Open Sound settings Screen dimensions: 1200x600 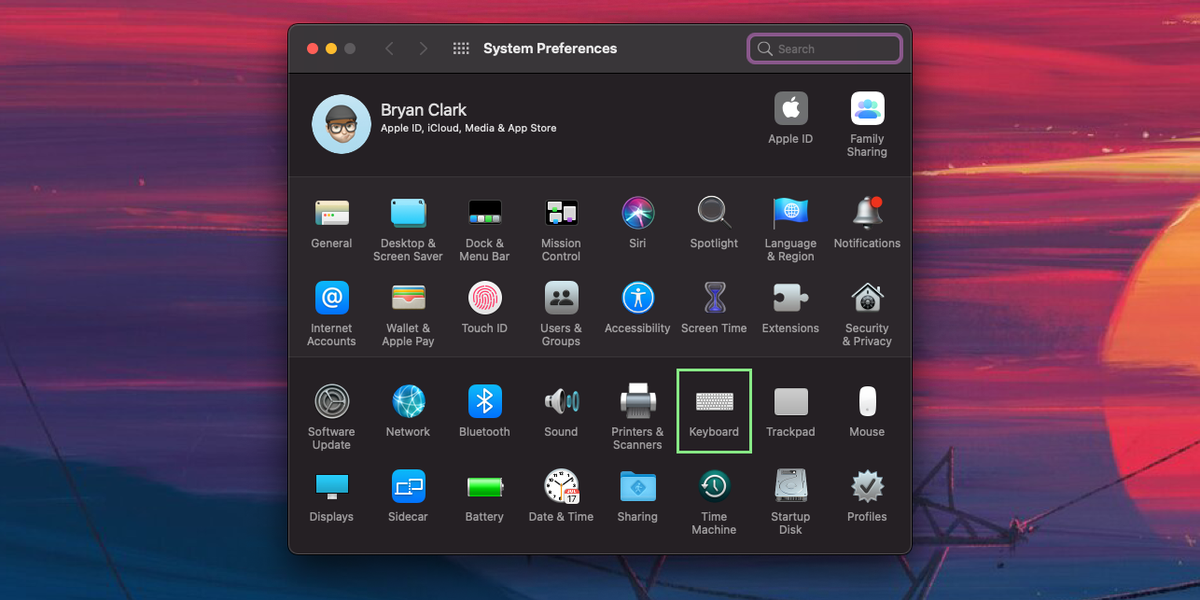coord(561,404)
